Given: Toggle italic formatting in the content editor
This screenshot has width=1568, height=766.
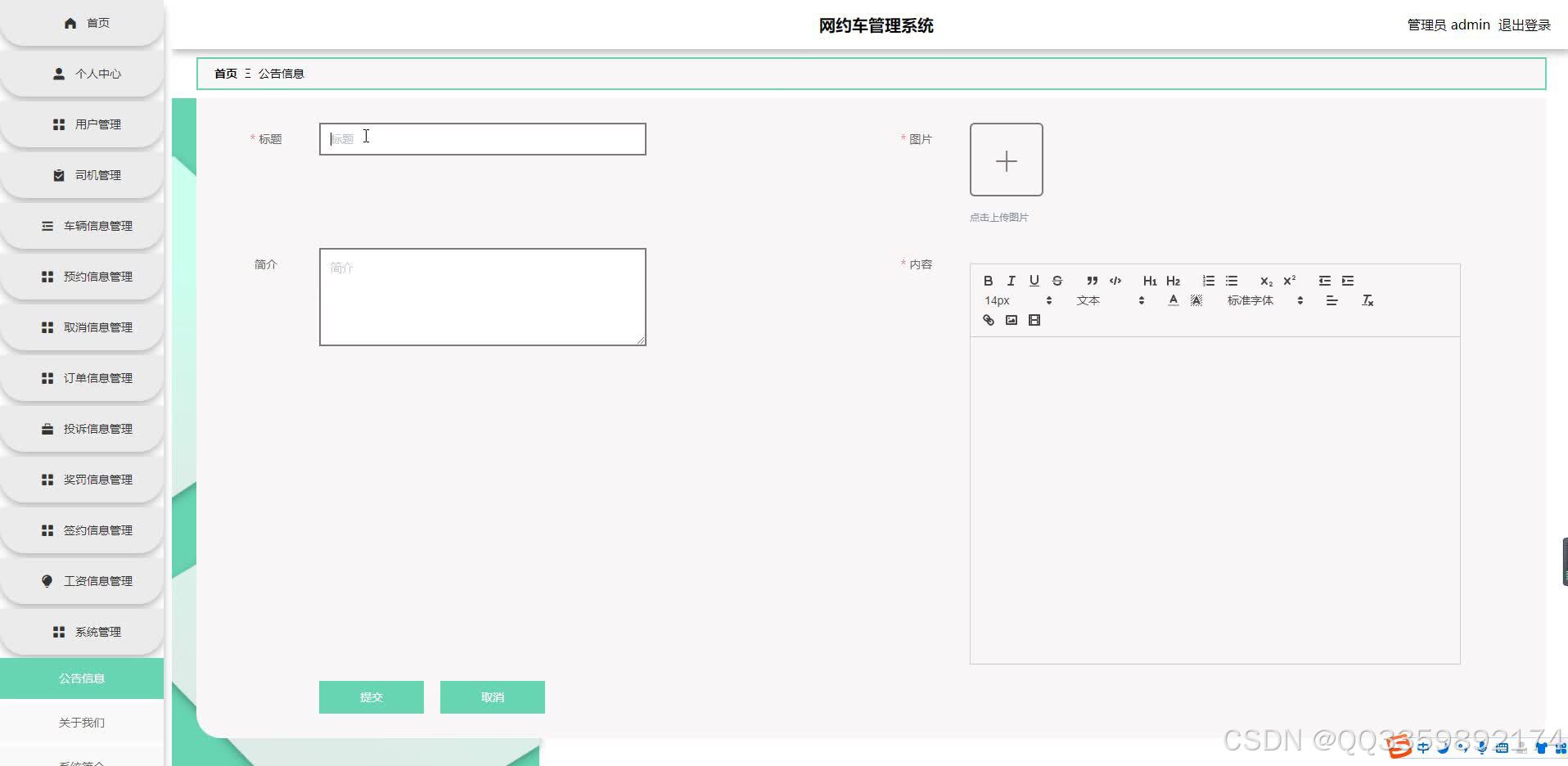Looking at the screenshot, I should click(x=1011, y=281).
